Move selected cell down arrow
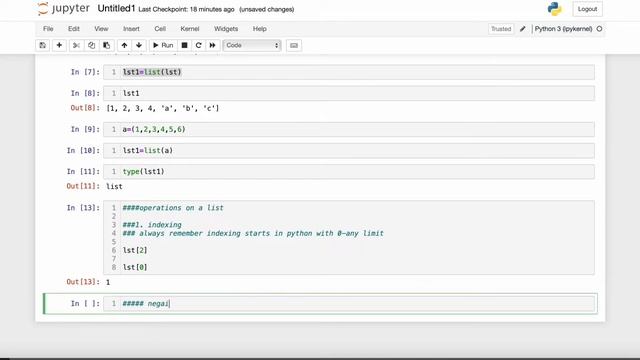Image resolution: width=640 pixels, height=360 pixels. (139, 45)
